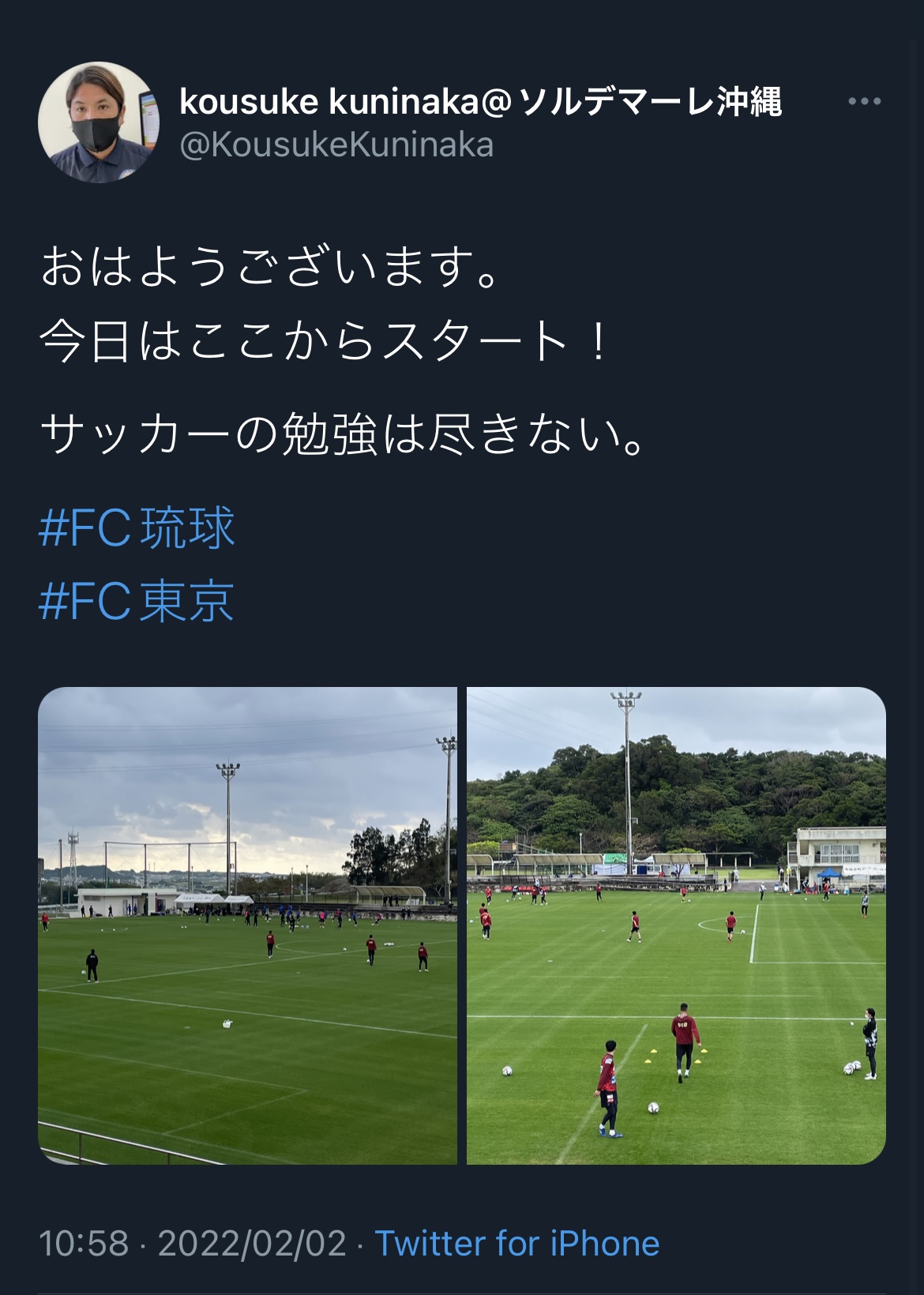Viewport: 924px width, 1295px height.
Task: Click the 2022/02/02 tweet date
Action: coord(252,1244)
